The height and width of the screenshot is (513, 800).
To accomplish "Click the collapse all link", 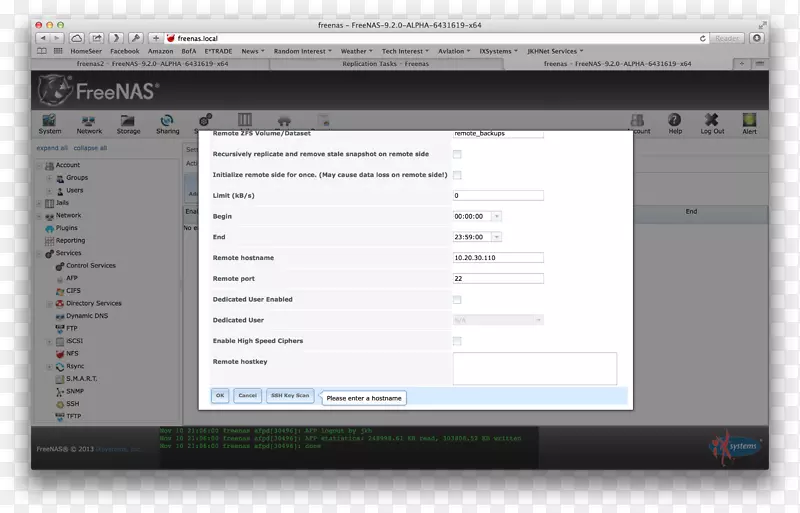I will click(90, 148).
